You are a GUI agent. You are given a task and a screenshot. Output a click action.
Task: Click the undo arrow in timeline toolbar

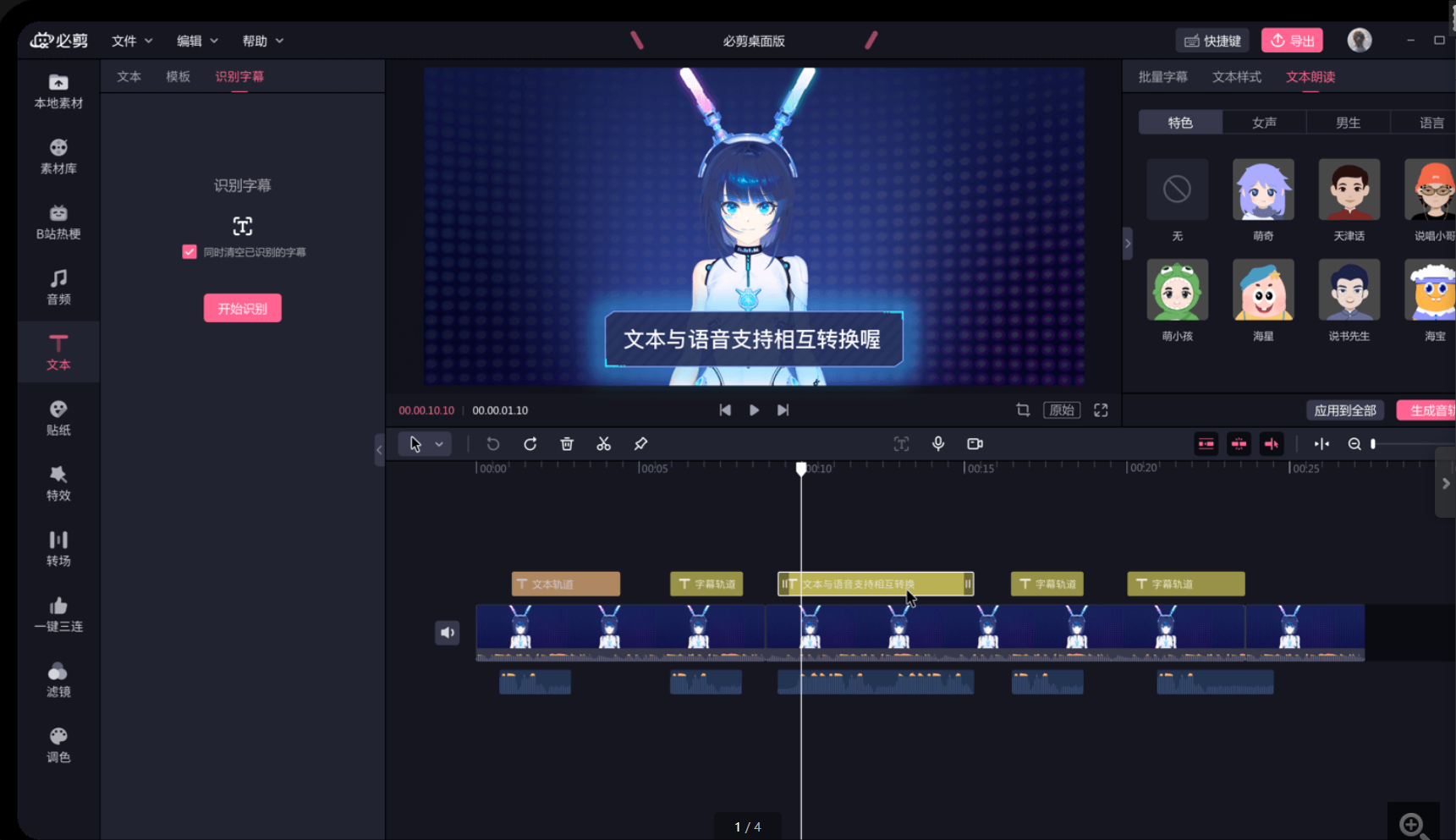point(492,444)
